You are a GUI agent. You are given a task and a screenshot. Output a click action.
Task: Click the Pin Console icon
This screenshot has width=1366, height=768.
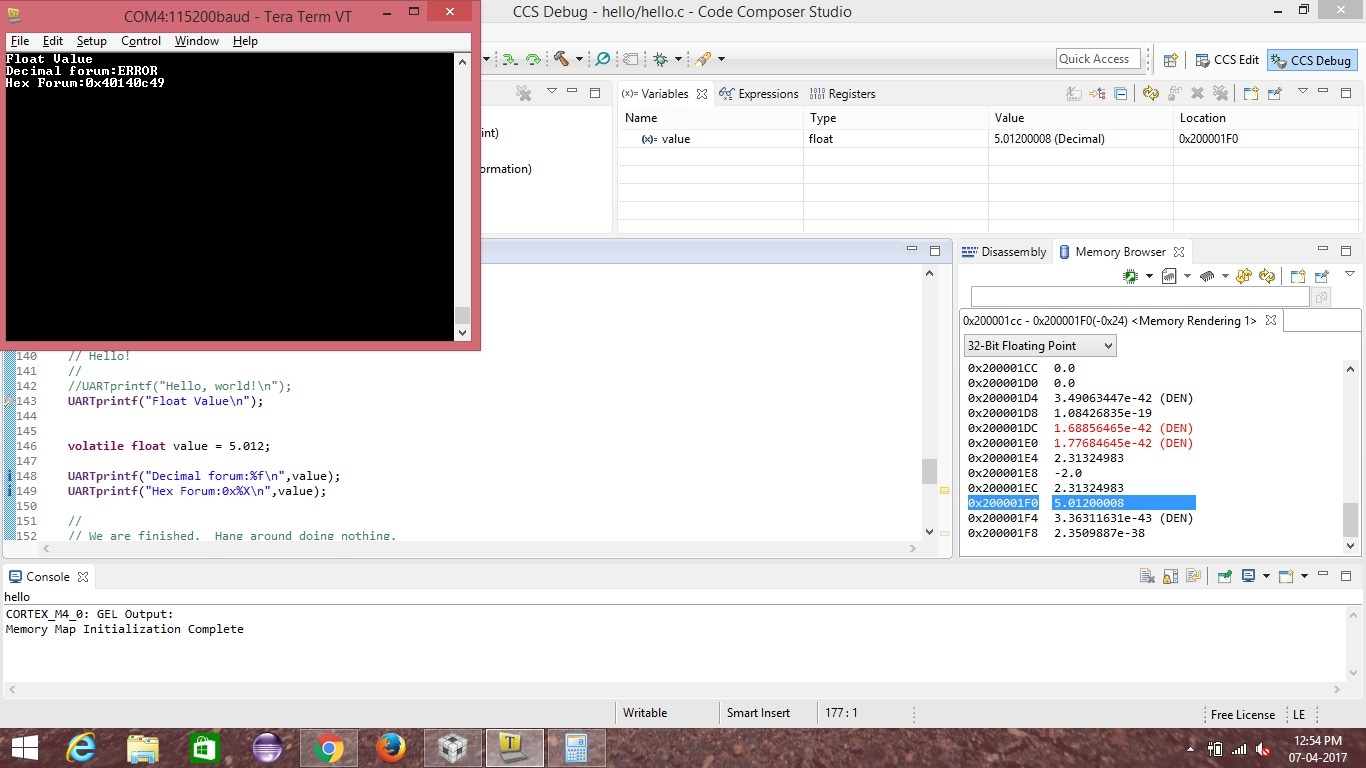point(1223,576)
